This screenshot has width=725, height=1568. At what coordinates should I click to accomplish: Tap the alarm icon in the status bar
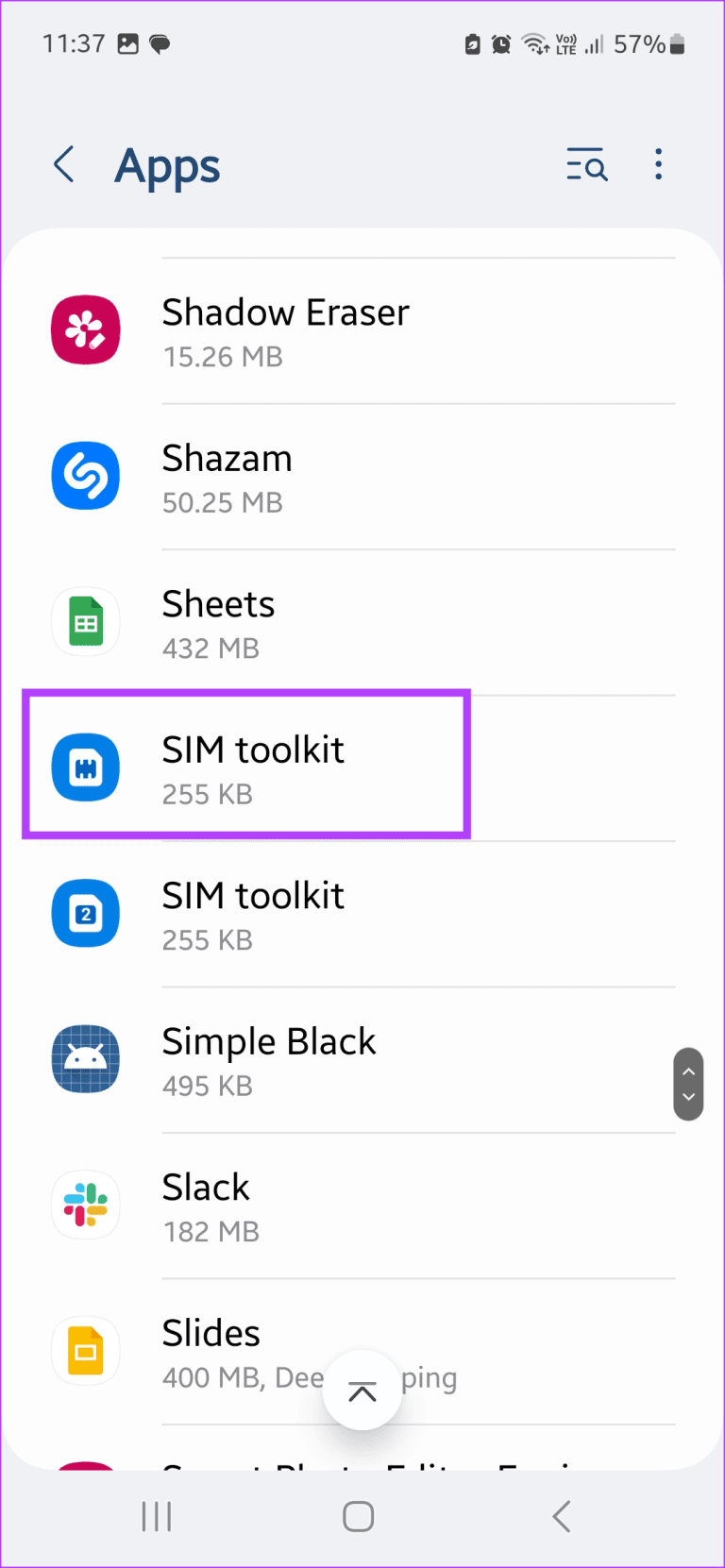[x=502, y=43]
